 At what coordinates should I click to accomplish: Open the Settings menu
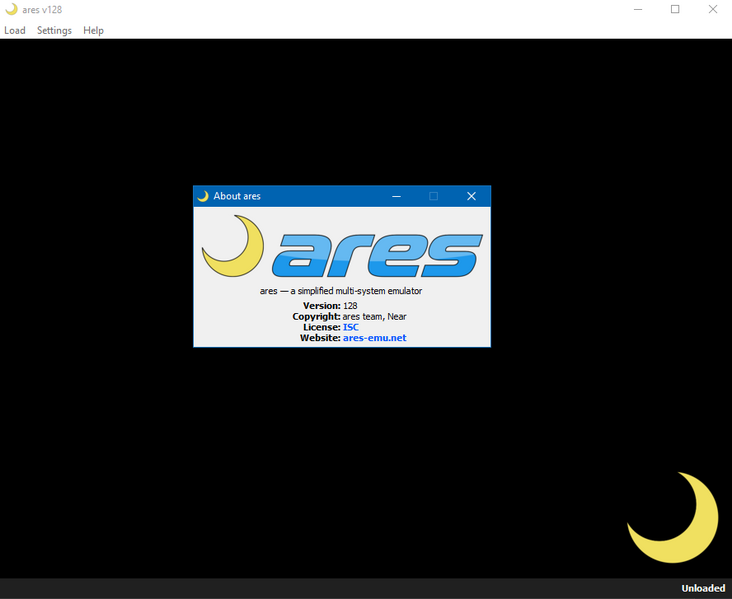coord(54,30)
